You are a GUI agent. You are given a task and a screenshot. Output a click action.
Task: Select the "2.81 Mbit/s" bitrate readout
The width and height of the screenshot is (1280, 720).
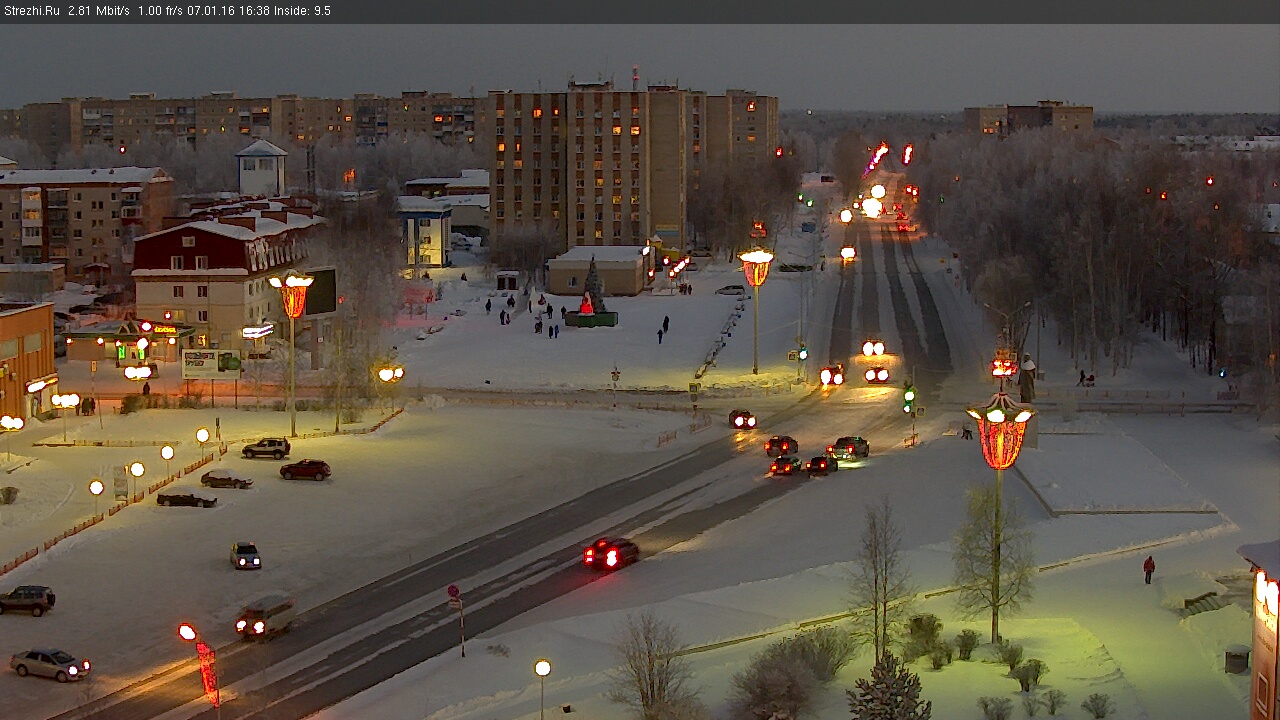[99, 11]
